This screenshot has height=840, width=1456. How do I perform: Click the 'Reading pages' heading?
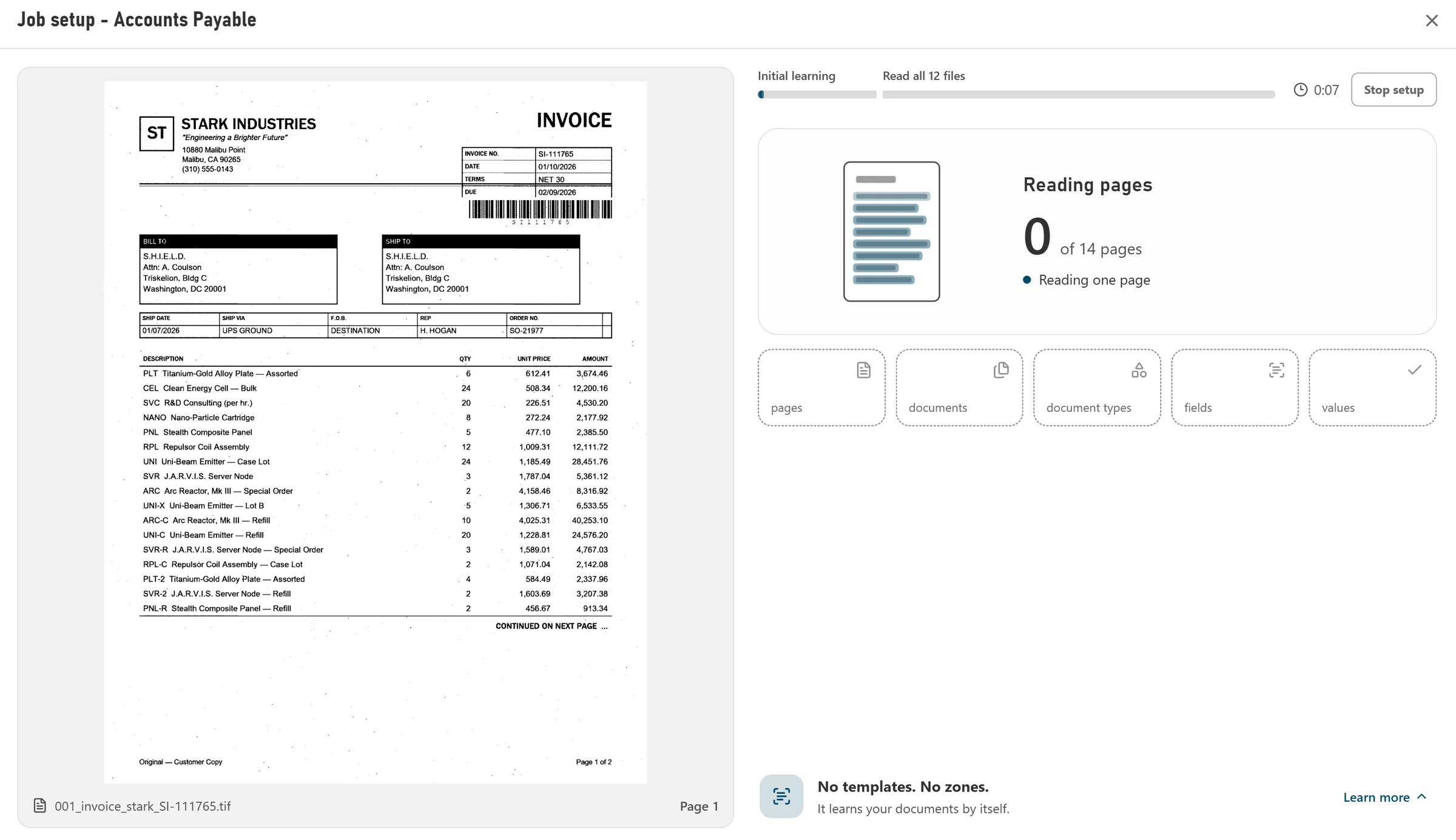click(x=1087, y=185)
